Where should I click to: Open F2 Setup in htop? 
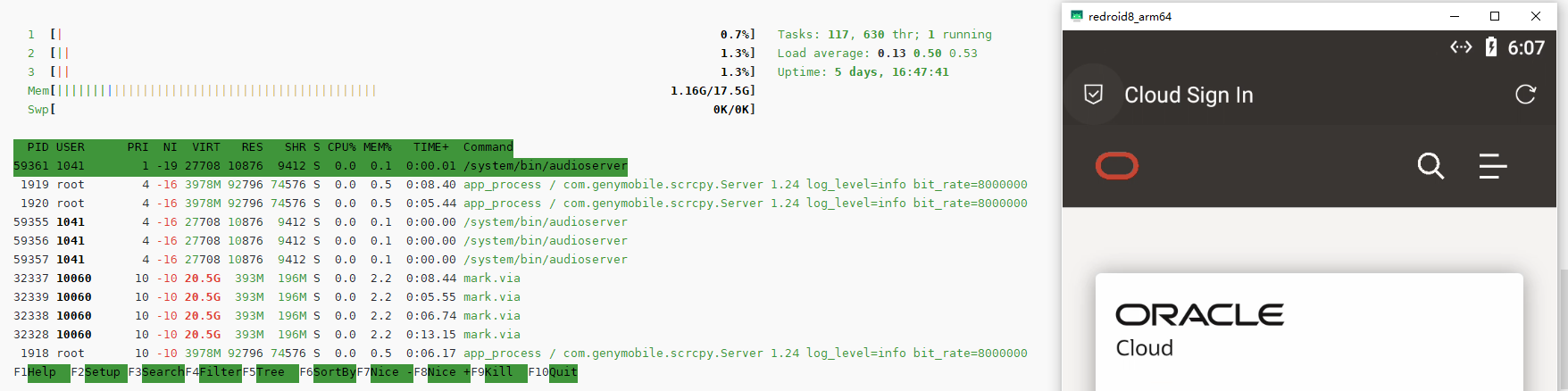102,372
